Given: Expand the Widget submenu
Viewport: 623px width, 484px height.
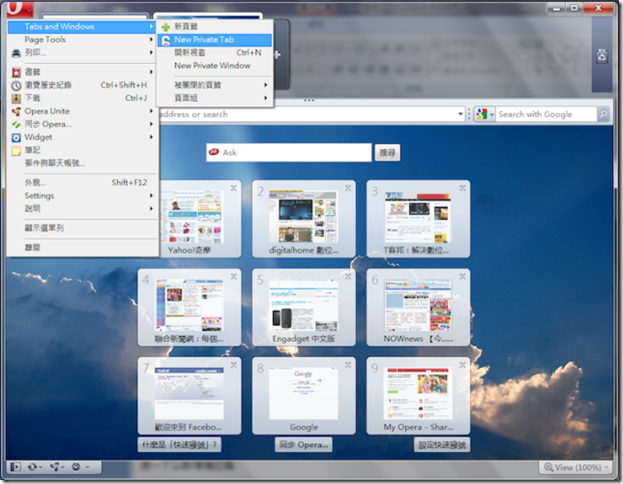Looking at the screenshot, I should coord(82,137).
